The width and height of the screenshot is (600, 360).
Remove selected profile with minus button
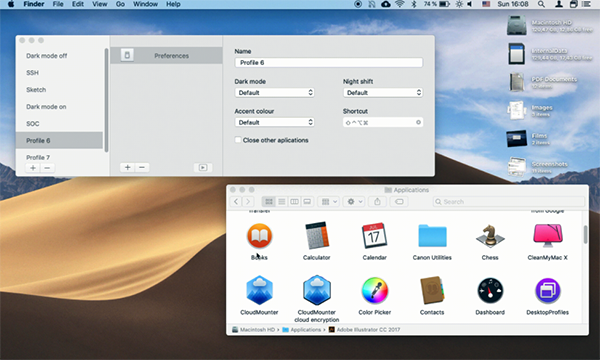click(x=47, y=168)
